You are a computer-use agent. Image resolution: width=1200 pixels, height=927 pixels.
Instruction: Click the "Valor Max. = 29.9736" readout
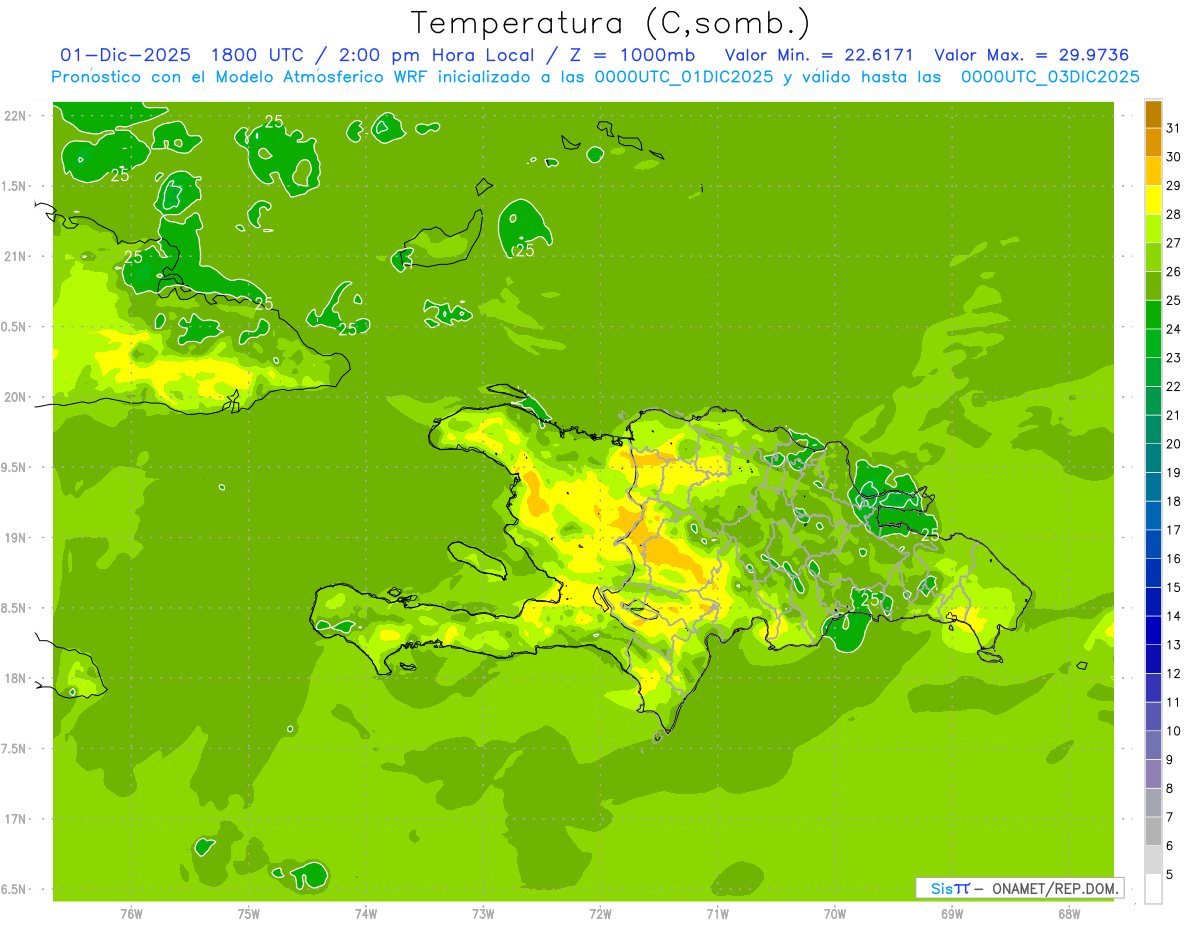pos(1032,55)
